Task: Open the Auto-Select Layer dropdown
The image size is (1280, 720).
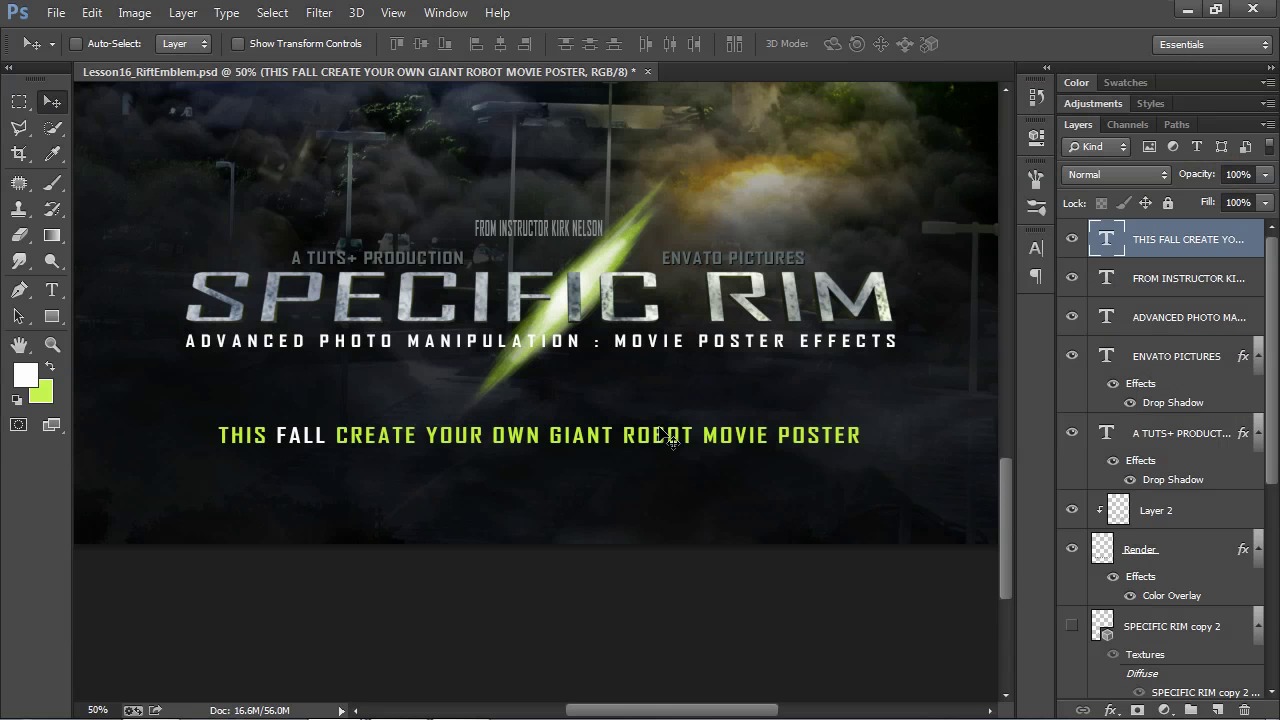Action: 185,44
